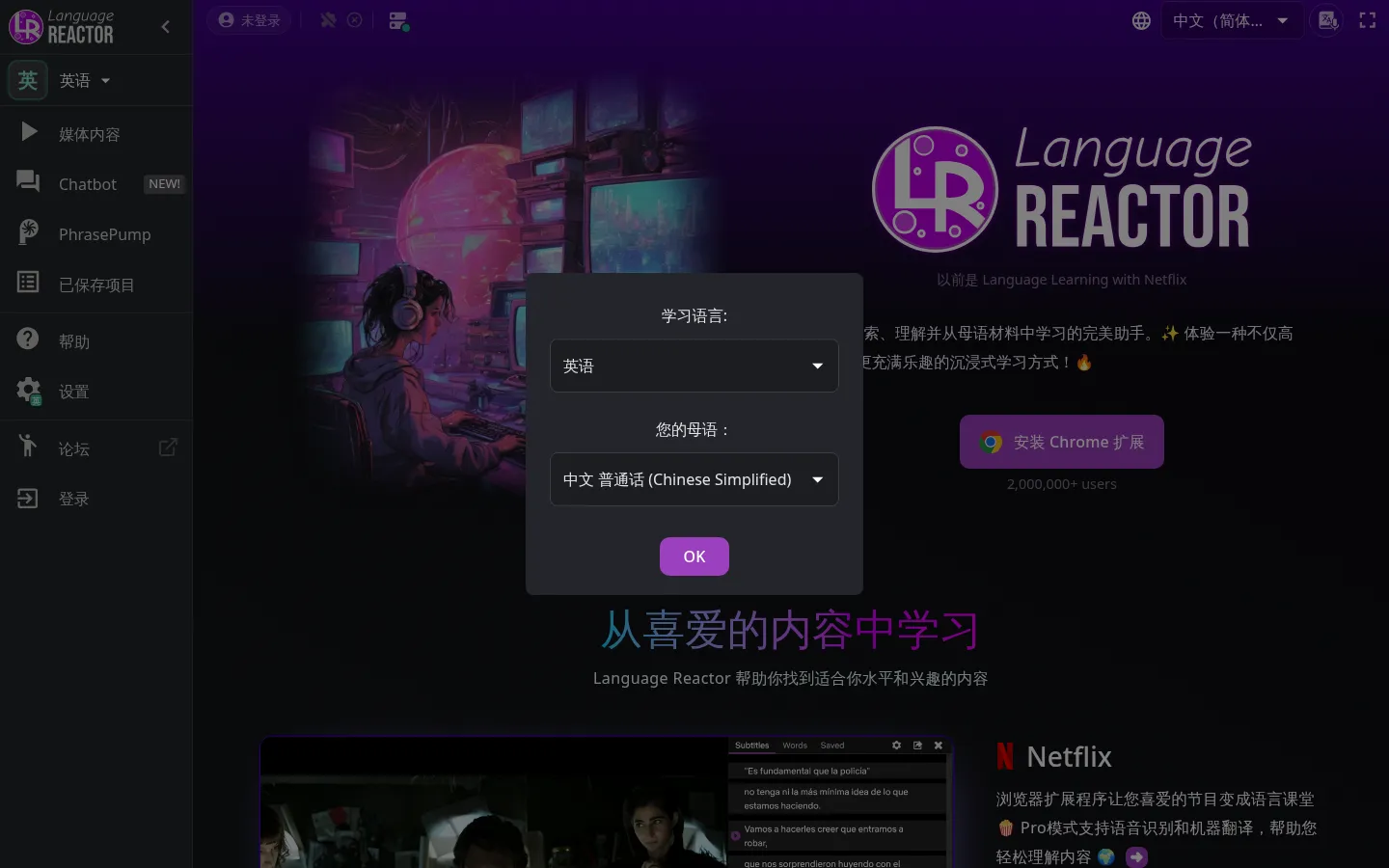
Task: Click the purple arrow after 轻松理解内容
Action: (x=1136, y=856)
